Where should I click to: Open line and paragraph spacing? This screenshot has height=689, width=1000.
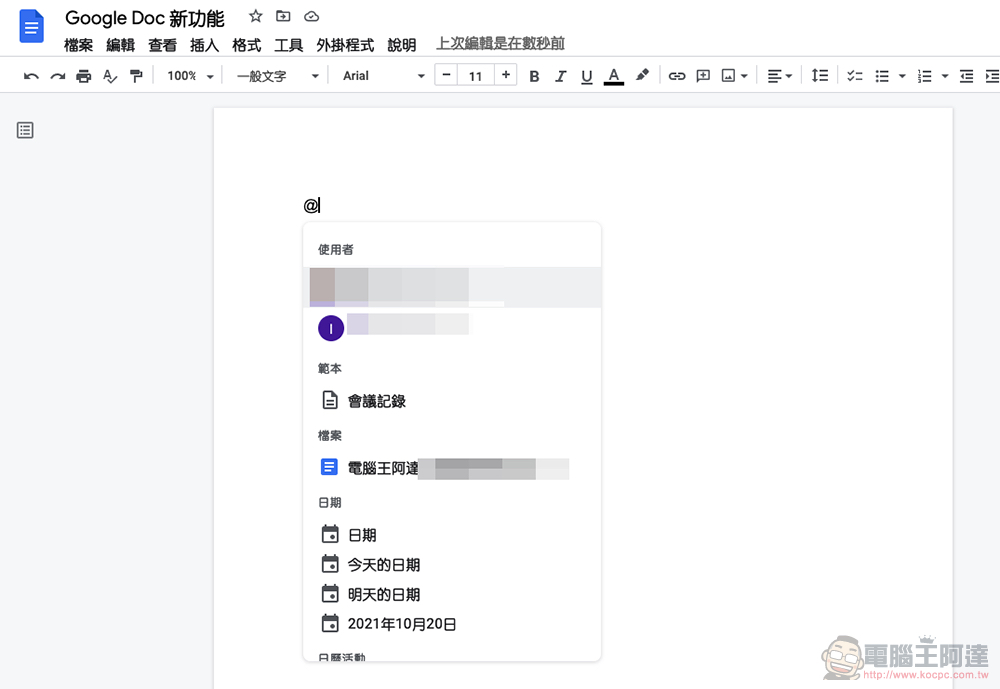(820, 76)
